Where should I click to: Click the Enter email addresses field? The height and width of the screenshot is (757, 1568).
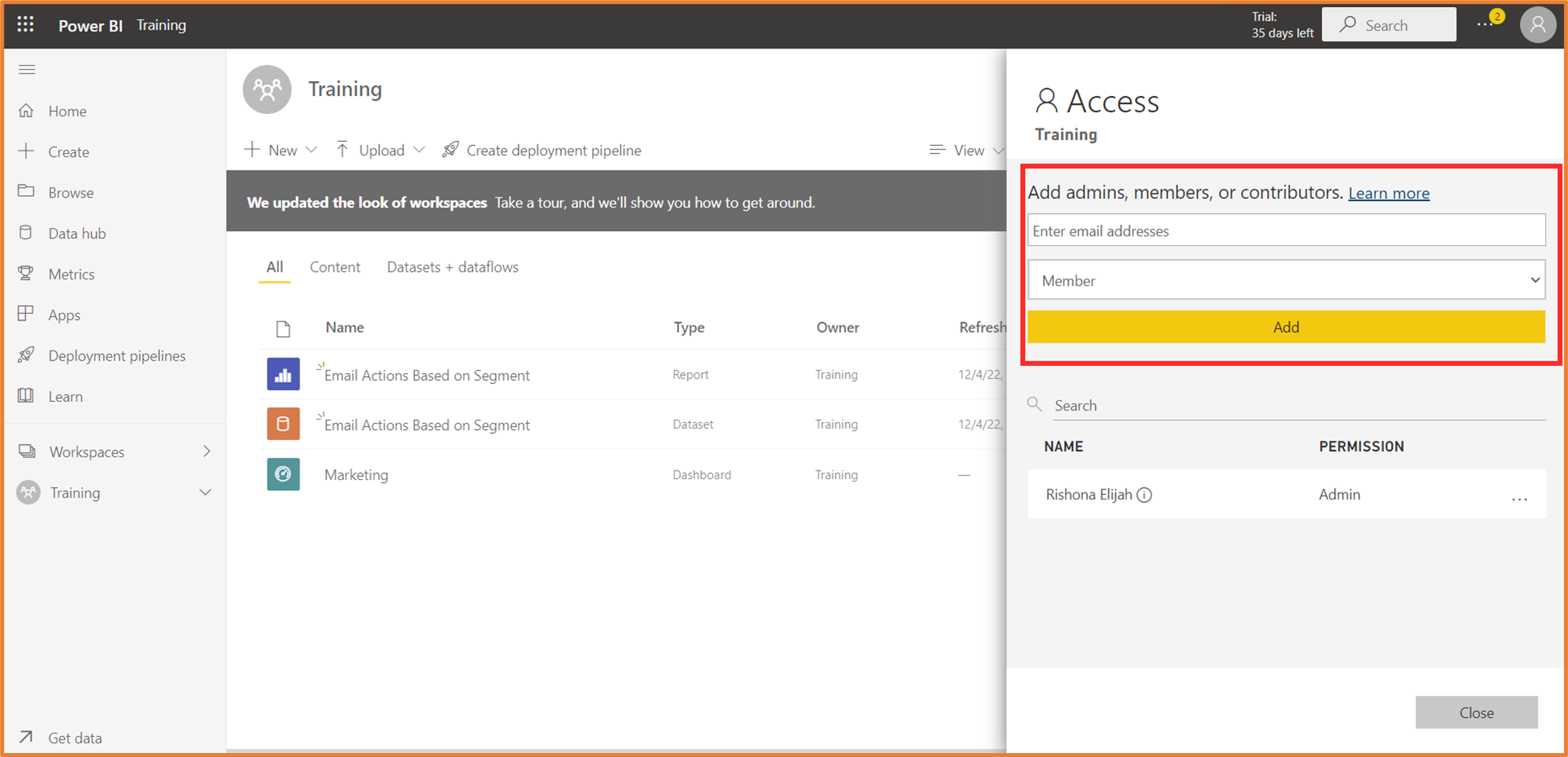(1286, 230)
